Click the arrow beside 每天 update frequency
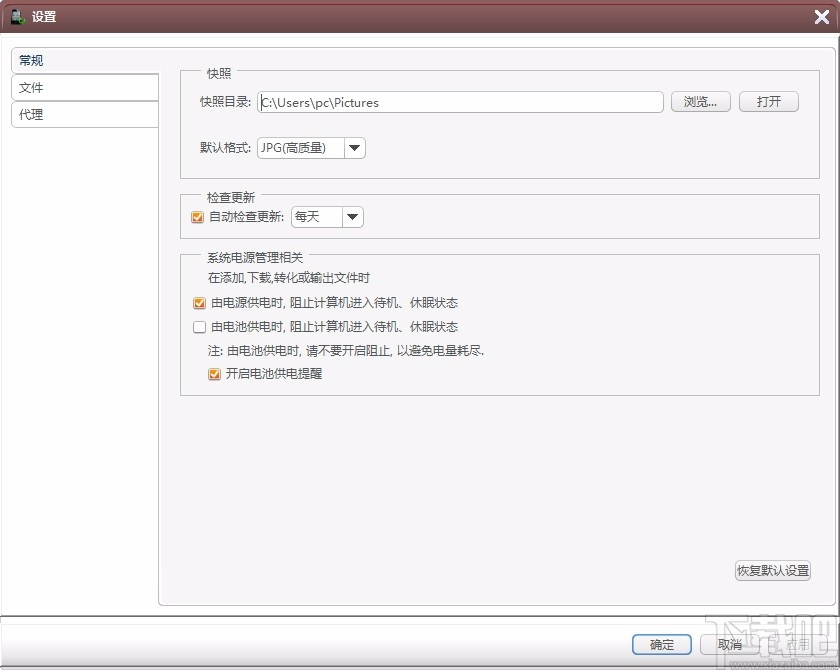This screenshot has width=840, height=670. click(x=353, y=217)
